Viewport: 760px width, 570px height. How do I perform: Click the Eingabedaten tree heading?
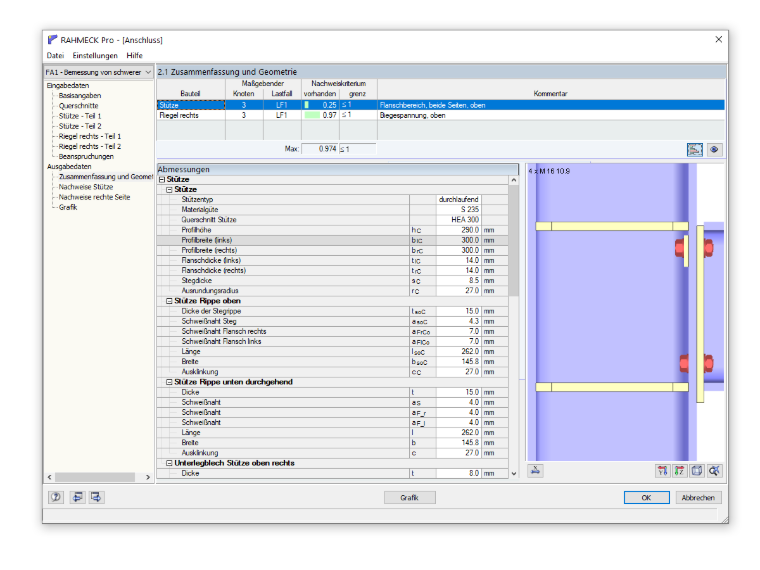68,85
